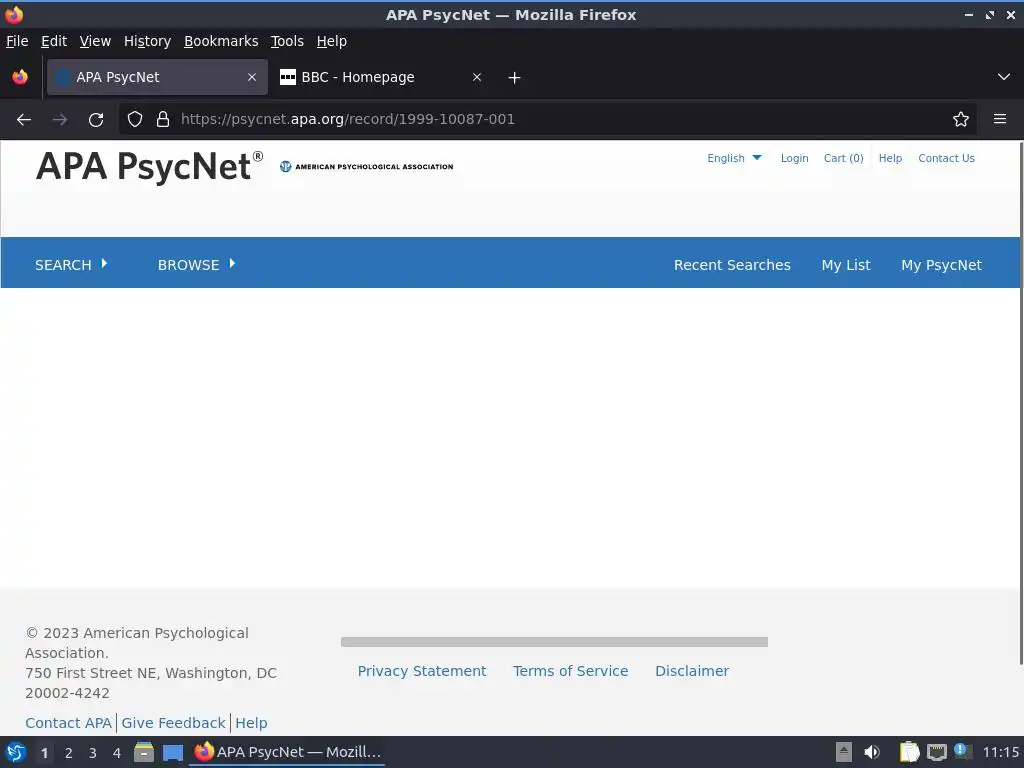Open the Disclaimer link
The image size is (1024, 768).
point(692,671)
